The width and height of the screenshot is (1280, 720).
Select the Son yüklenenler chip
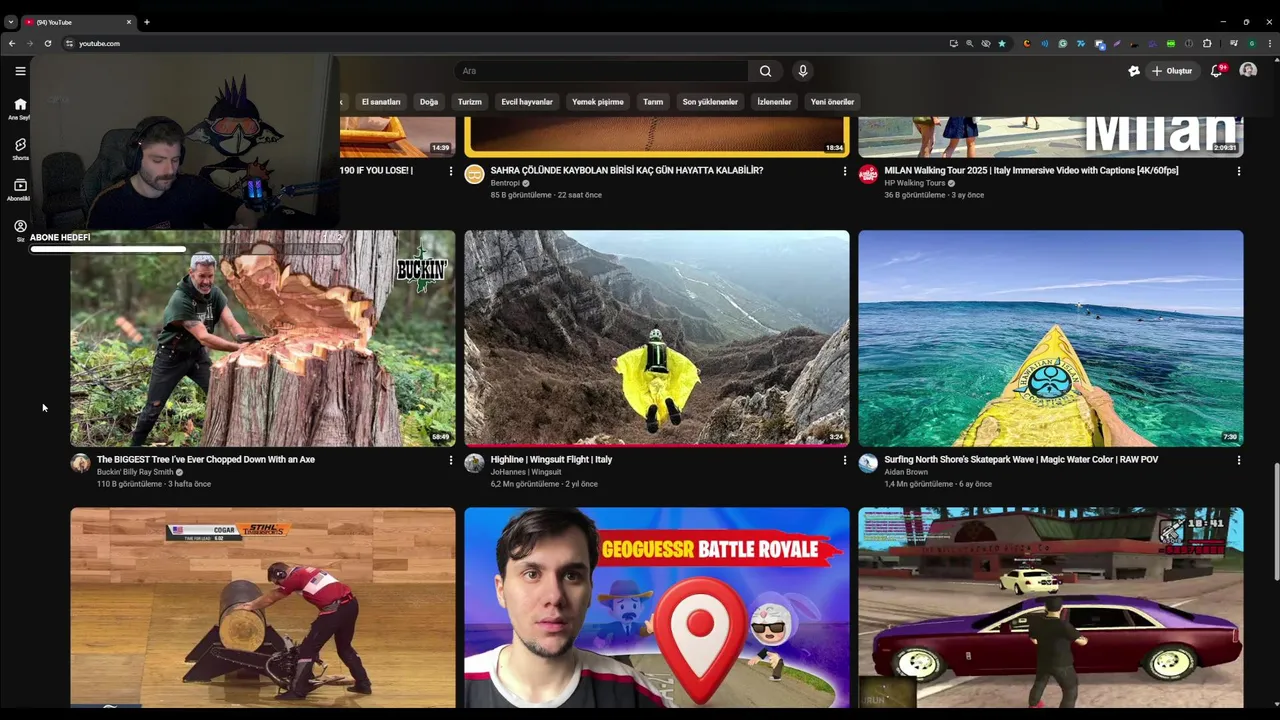(x=710, y=102)
